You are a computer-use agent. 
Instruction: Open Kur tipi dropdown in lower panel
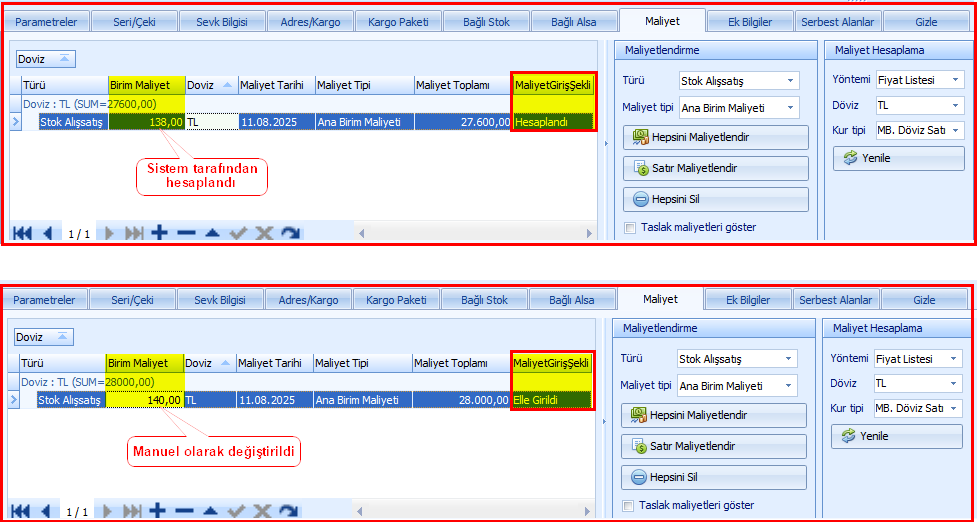pyautogui.click(x=953, y=408)
